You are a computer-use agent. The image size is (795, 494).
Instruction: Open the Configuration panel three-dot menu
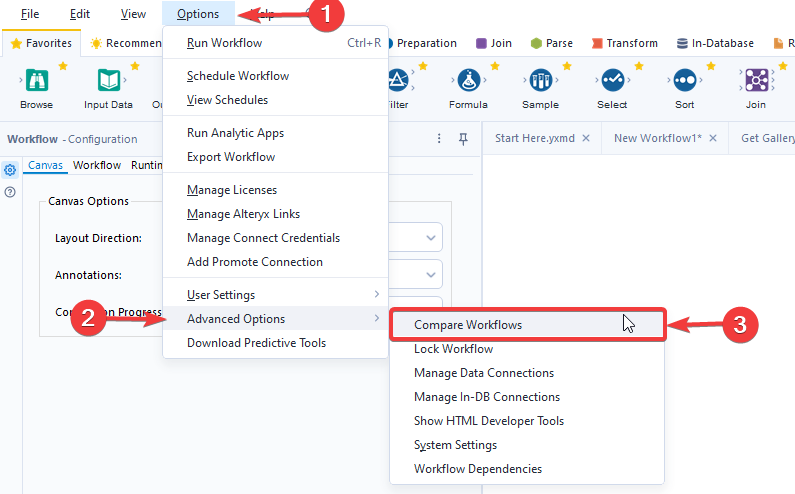tap(439, 139)
